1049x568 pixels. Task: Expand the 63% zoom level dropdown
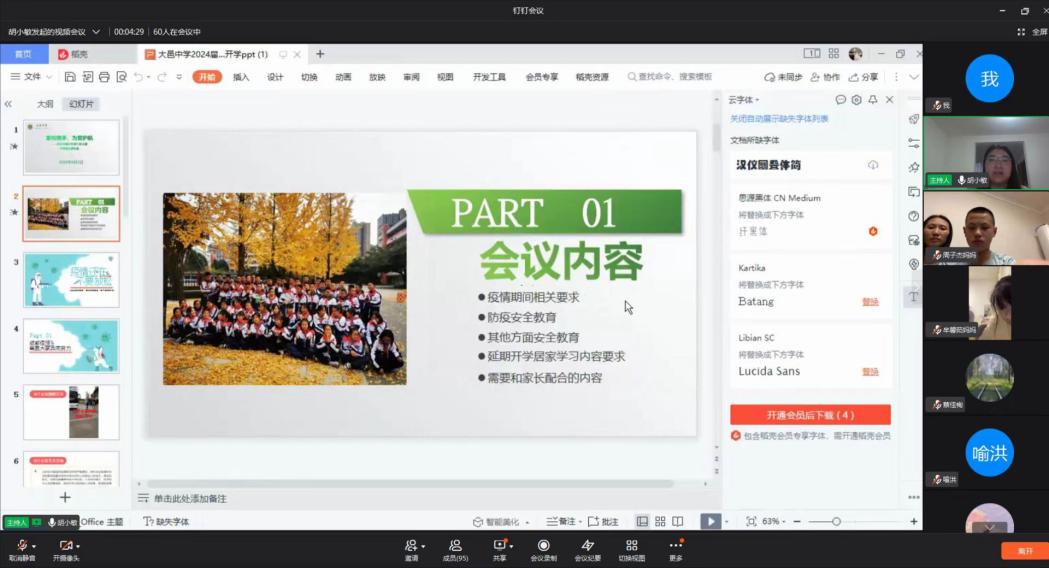tap(785, 522)
